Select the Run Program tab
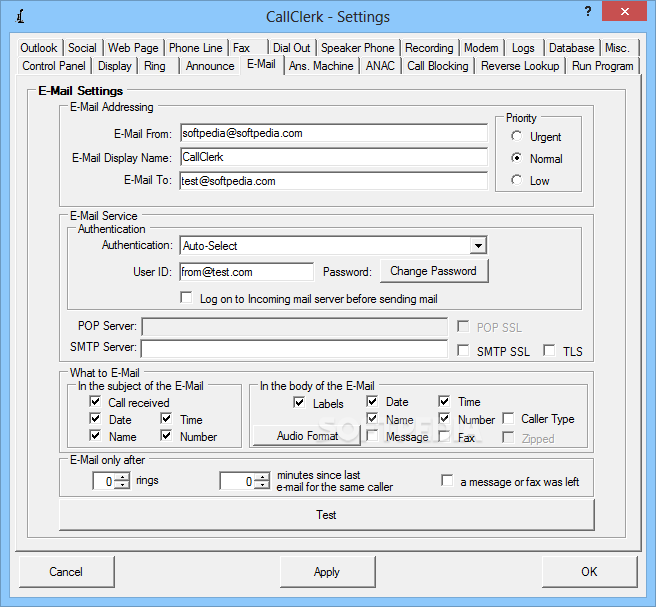 [602, 66]
